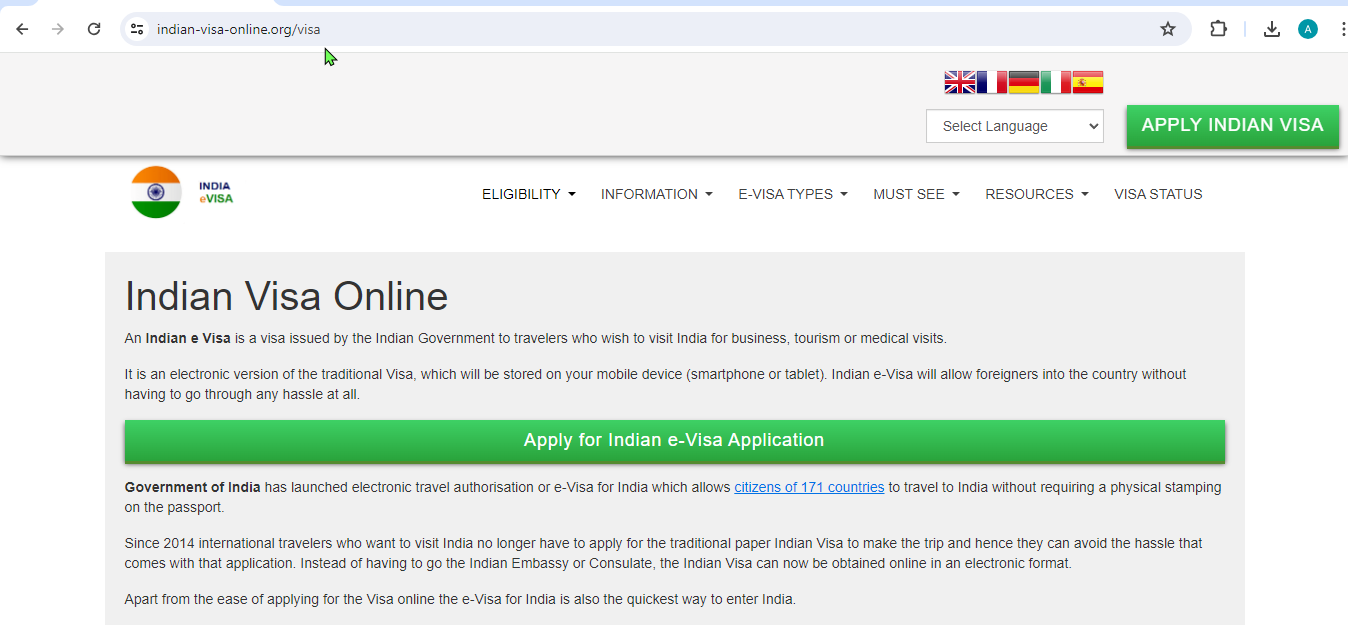
Task: Click the Apply Indian Visa button
Action: pyautogui.click(x=1232, y=126)
